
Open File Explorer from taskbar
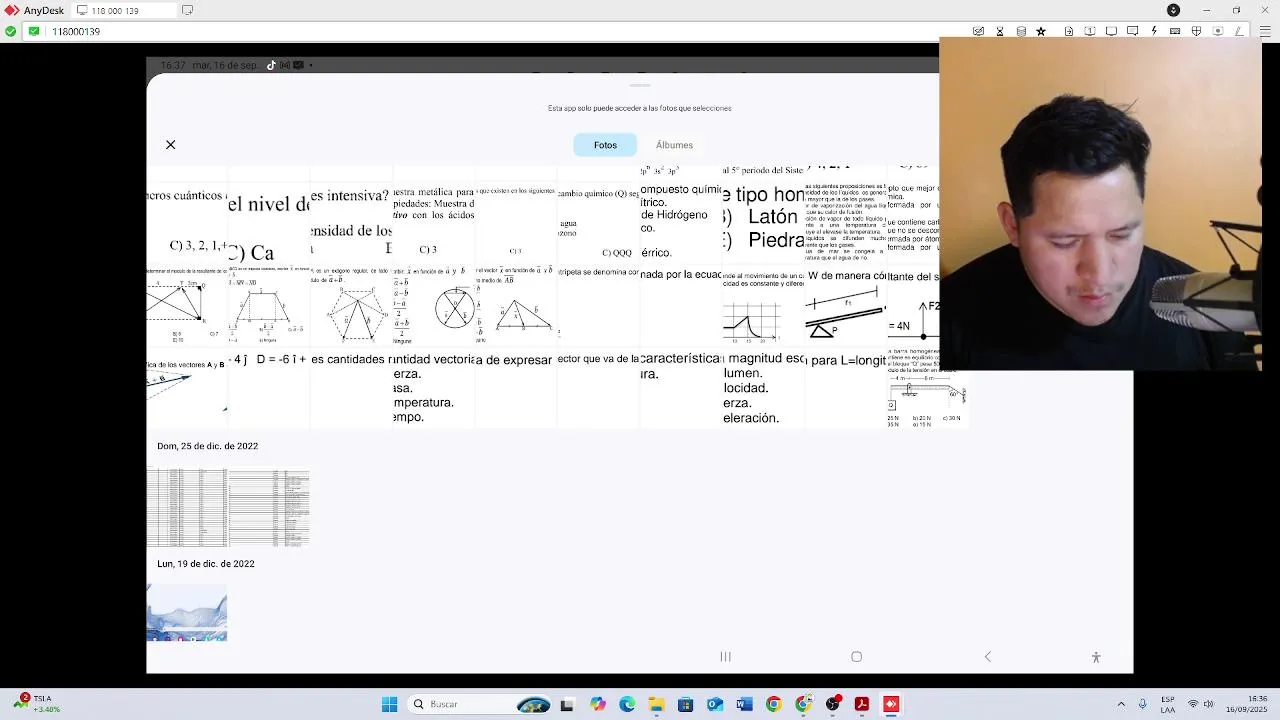[656, 704]
